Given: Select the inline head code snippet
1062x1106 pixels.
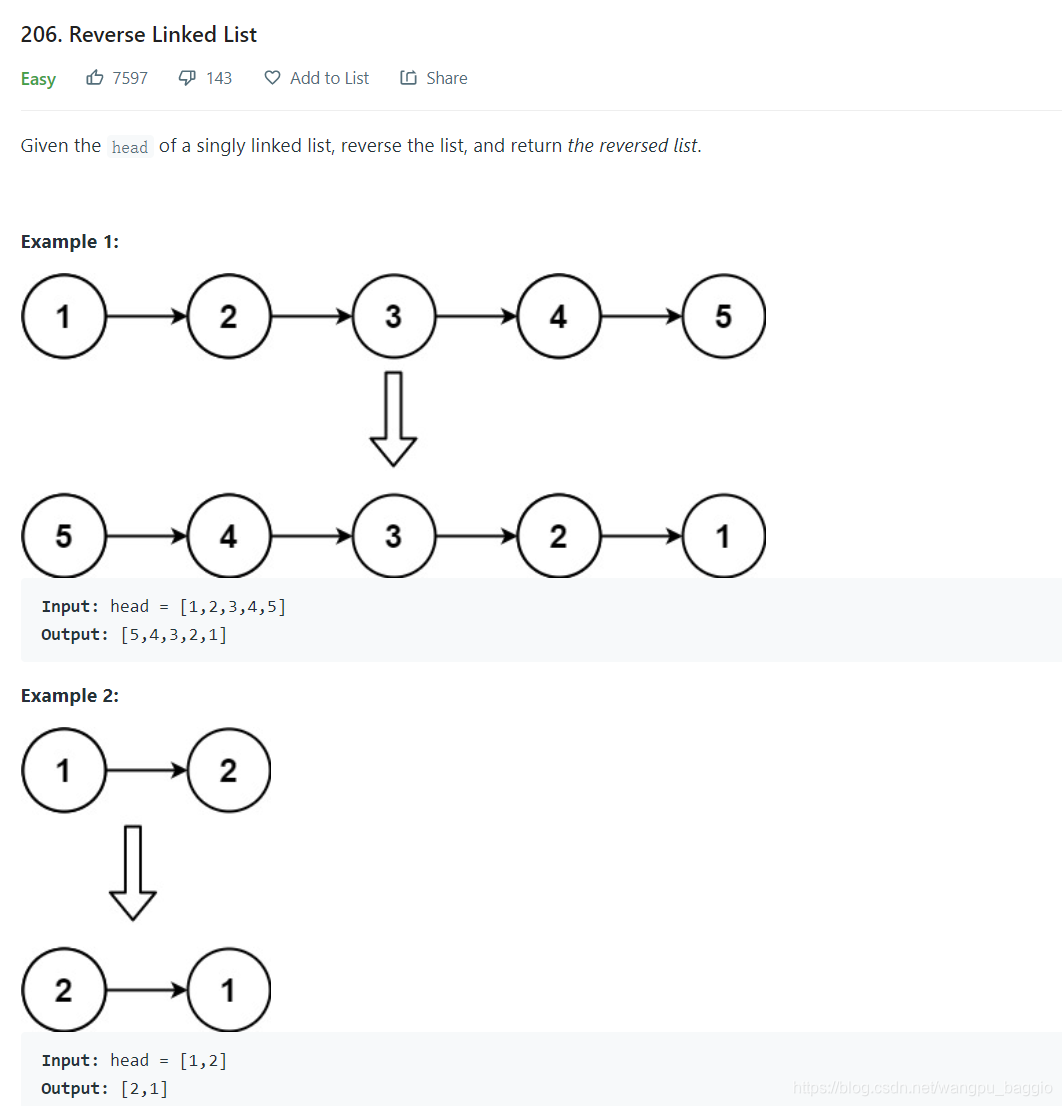Looking at the screenshot, I should [x=129, y=146].
